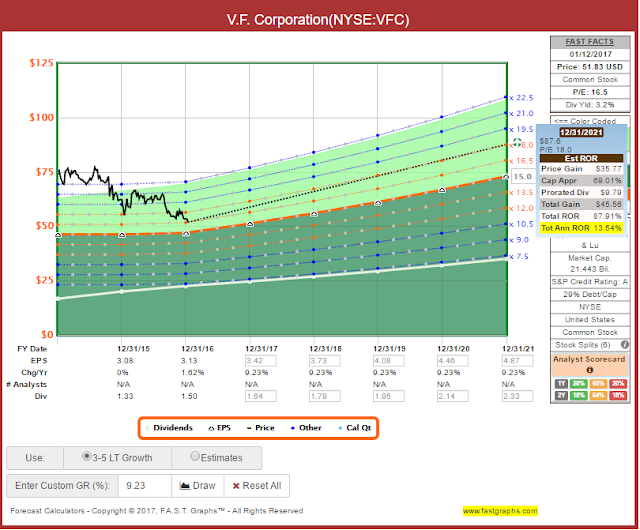Click the 15.0 P/E multiple box
640x530 pixels.
click(x=523, y=177)
